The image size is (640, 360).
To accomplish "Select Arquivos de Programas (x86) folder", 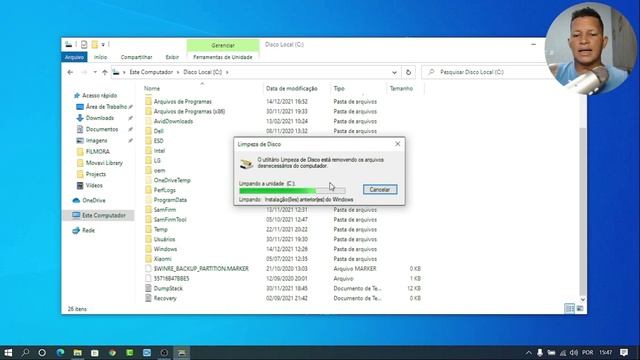I will coord(189,111).
